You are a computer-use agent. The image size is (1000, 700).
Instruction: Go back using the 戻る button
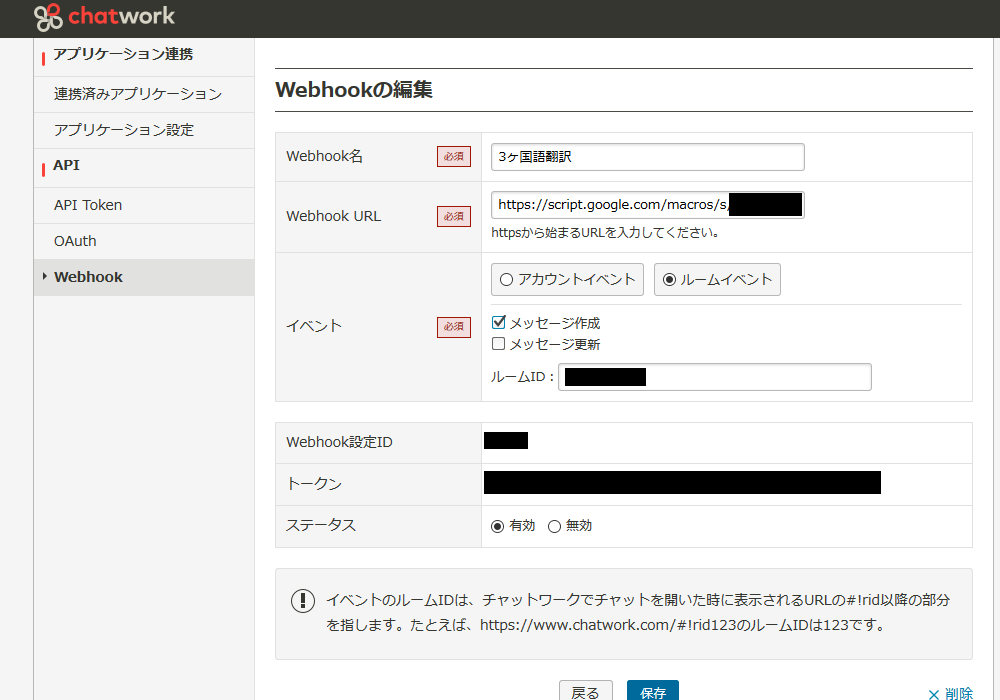(586, 692)
